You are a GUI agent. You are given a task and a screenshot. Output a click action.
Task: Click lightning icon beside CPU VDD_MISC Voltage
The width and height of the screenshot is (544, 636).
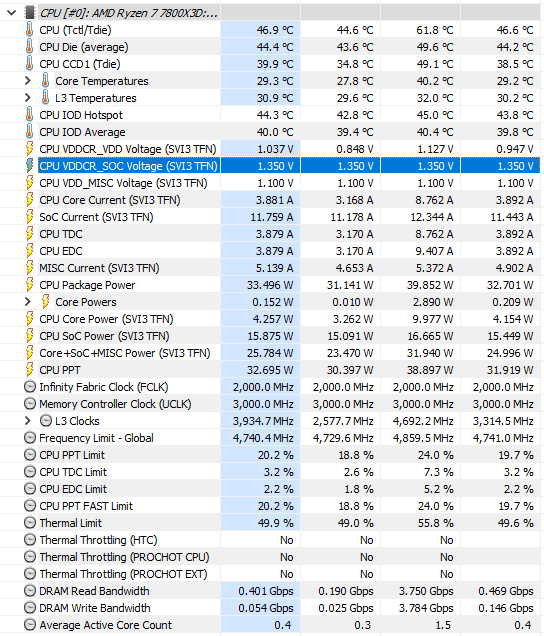click(x=29, y=183)
